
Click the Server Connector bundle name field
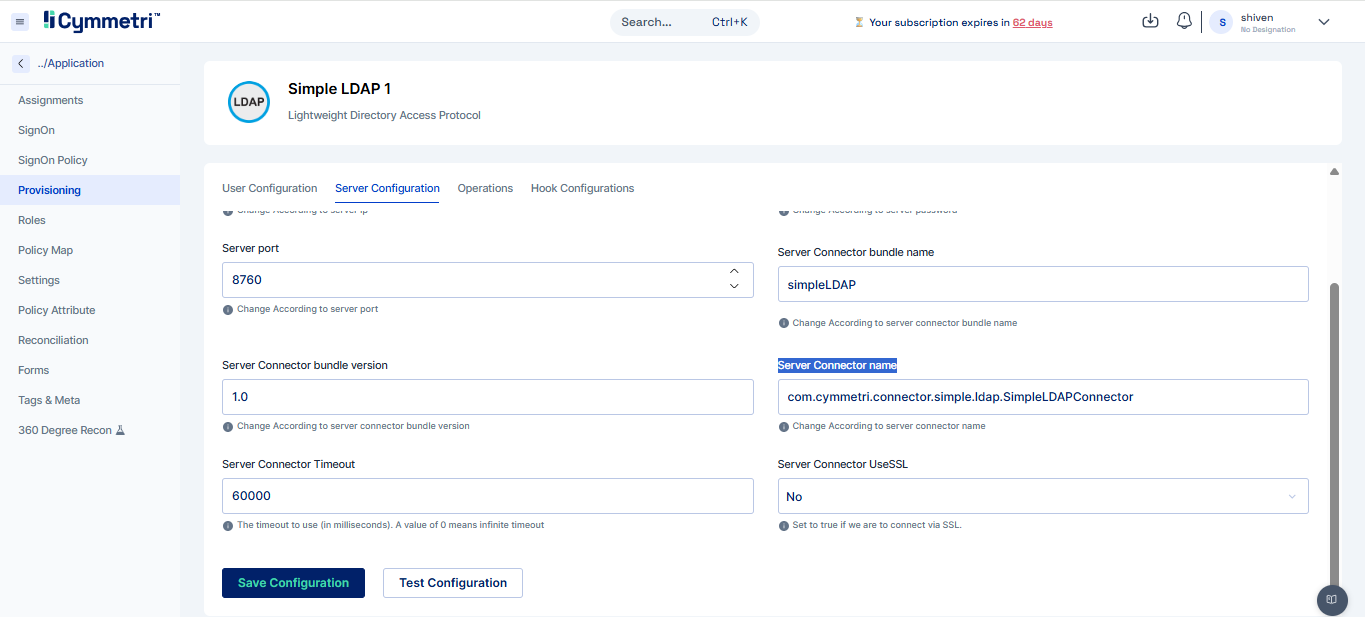click(x=1043, y=284)
